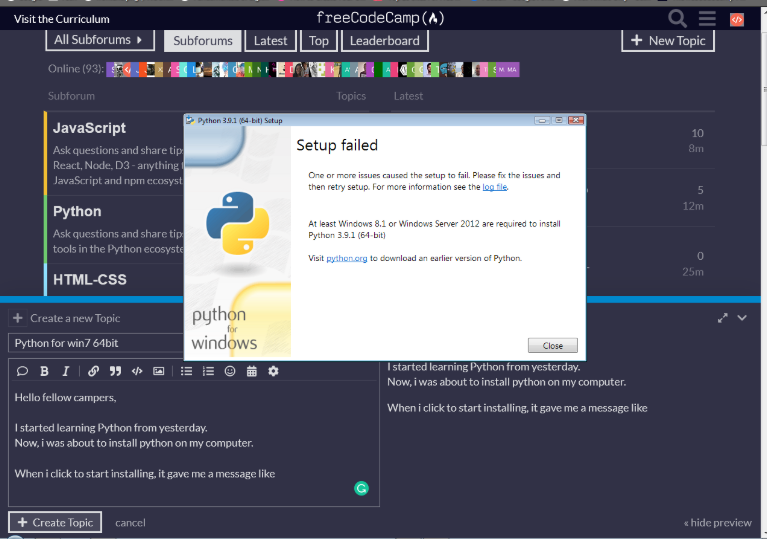Upload an image with the picture icon

click(x=158, y=371)
